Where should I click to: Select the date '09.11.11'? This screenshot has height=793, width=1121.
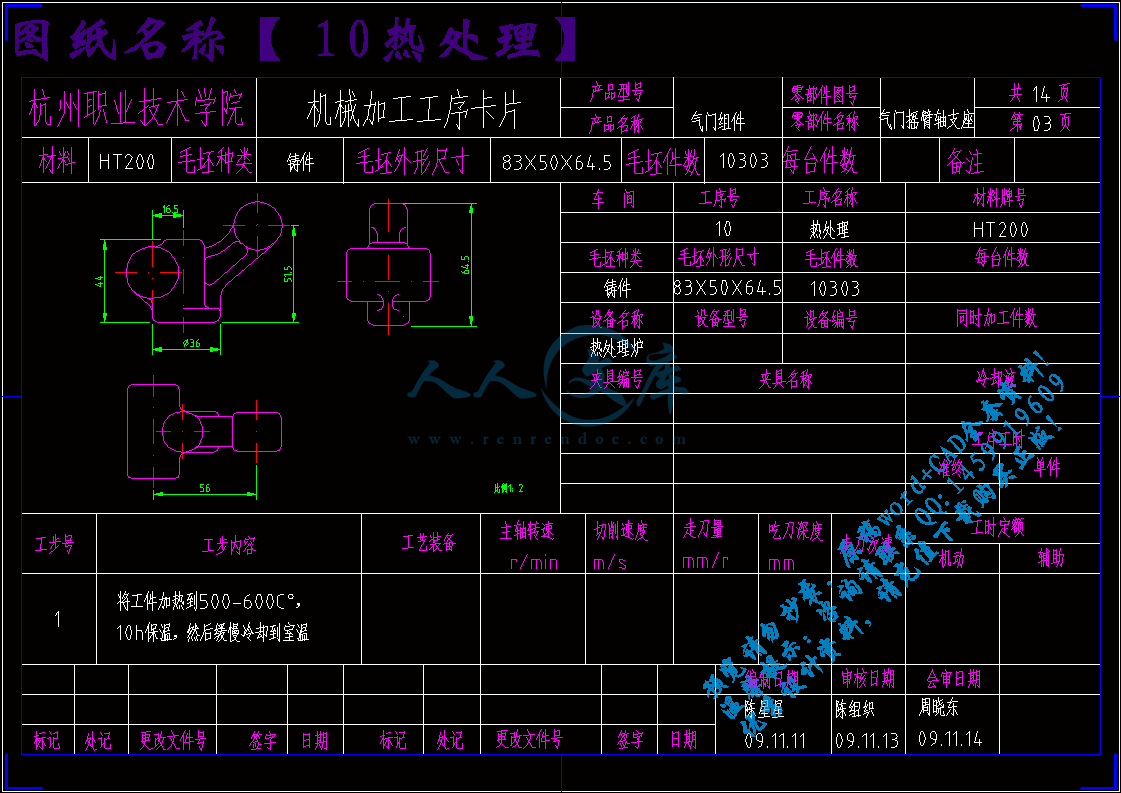coord(775,740)
